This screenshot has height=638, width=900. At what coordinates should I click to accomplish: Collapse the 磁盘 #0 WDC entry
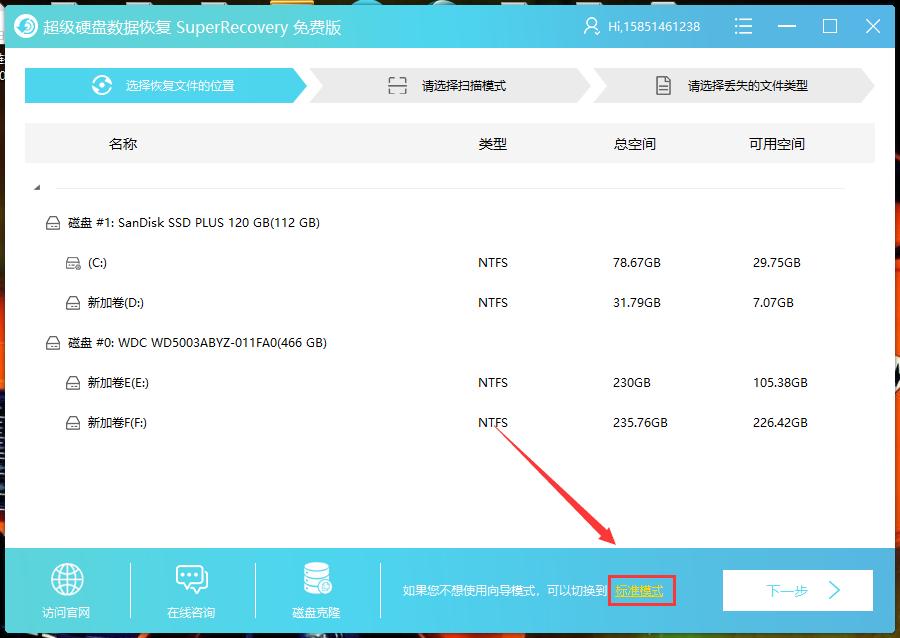[52, 342]
